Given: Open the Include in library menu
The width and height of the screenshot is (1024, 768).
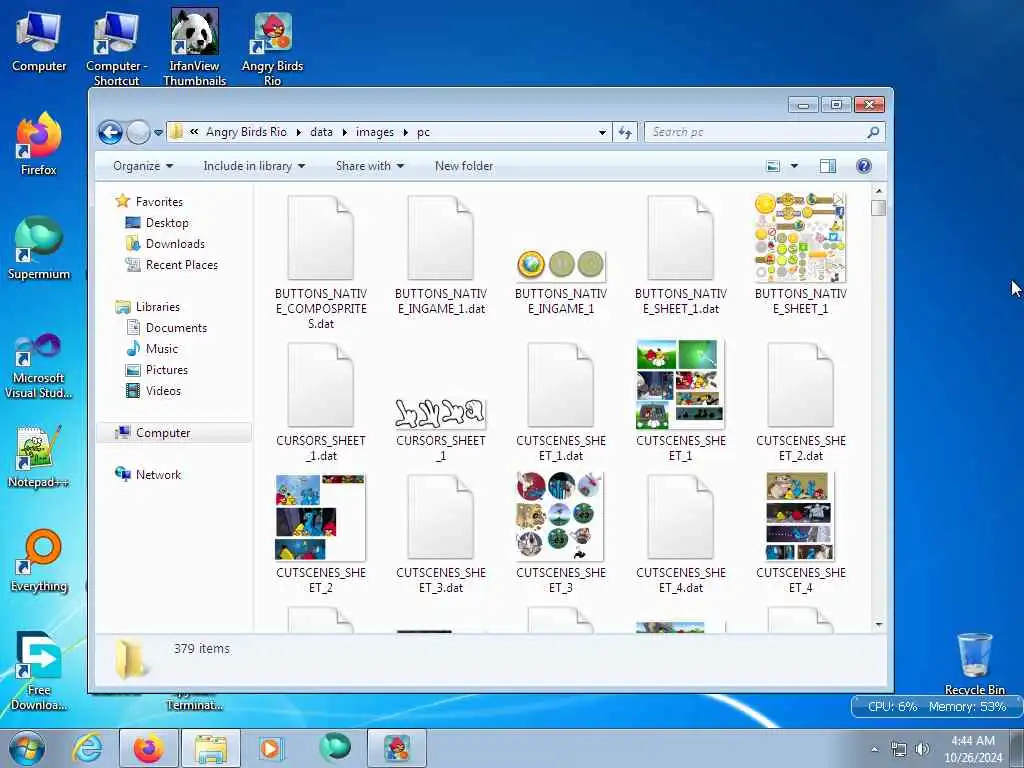Looking at the screenshot, I should click(x=254, y=166).
